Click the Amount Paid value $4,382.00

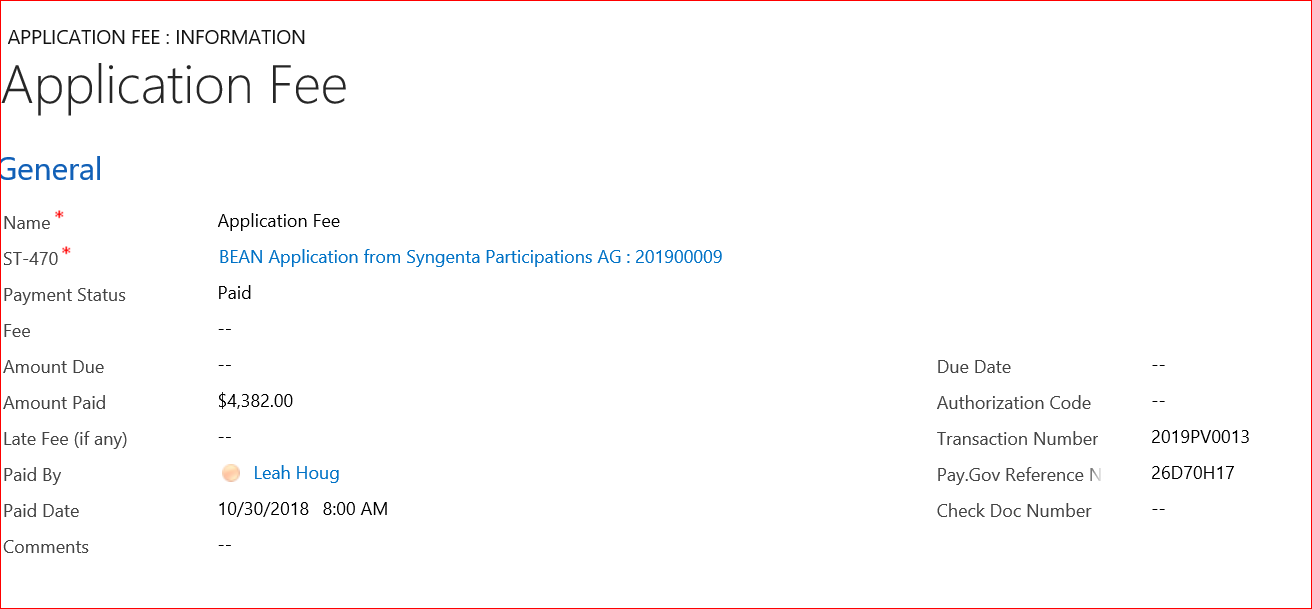255,401
